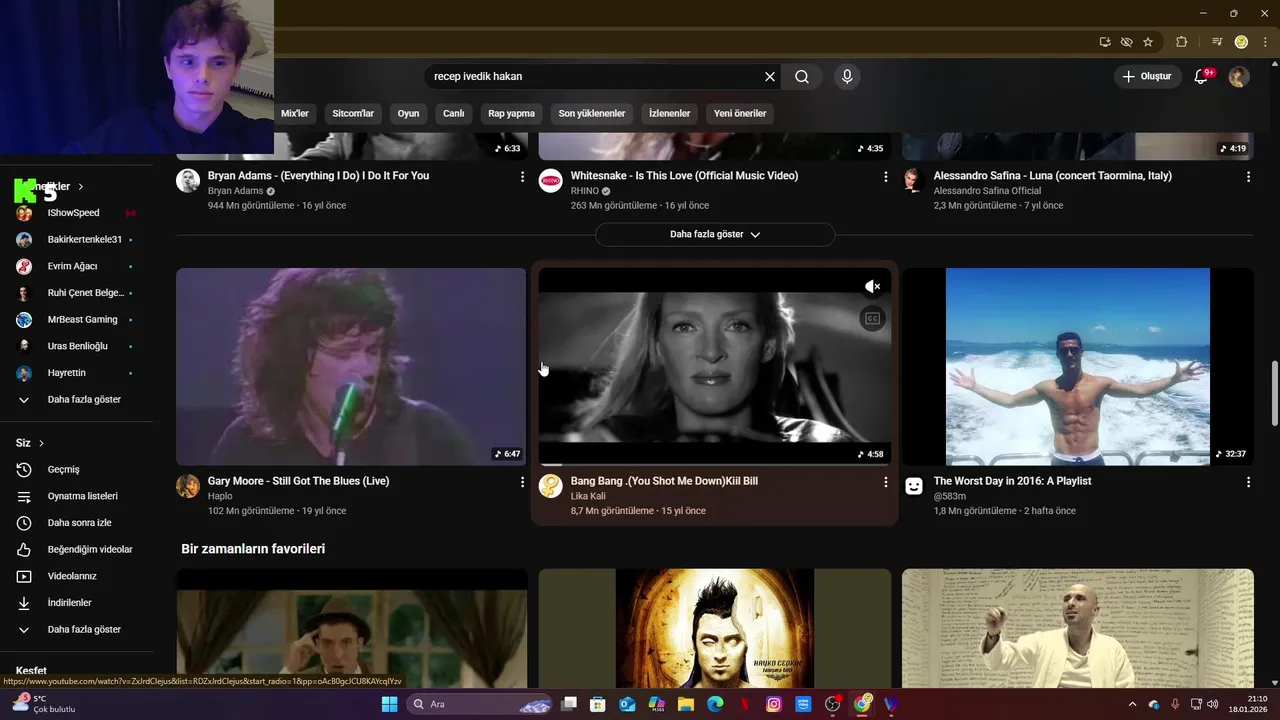Toggle captions on the Bang Bang preview
Viewport: 1280px width, 720px height.
(872, 319)
